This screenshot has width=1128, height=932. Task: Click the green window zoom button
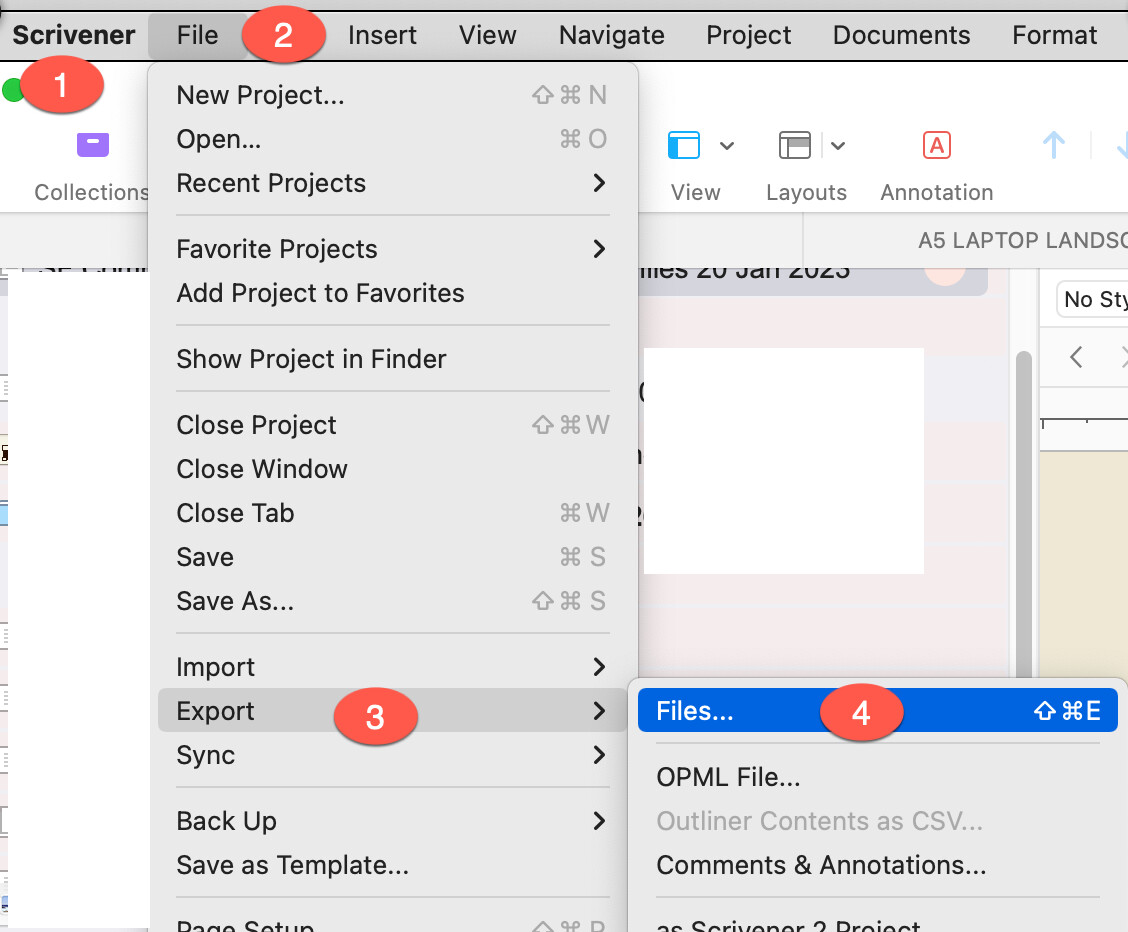coord(12,90)
